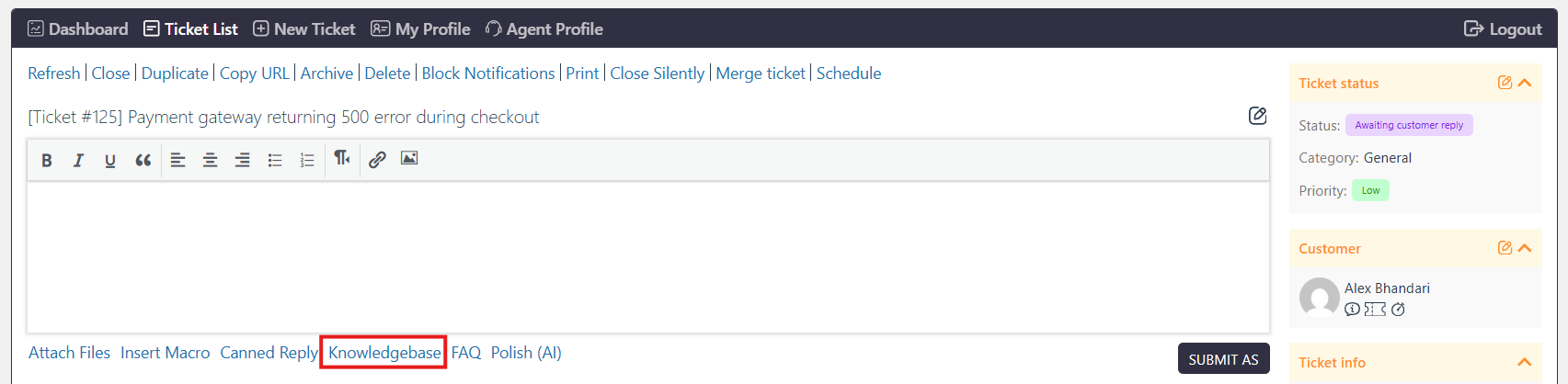Insert a blockquote in the reply
This screenshot has width=1568, height=384.
point(143,160)
